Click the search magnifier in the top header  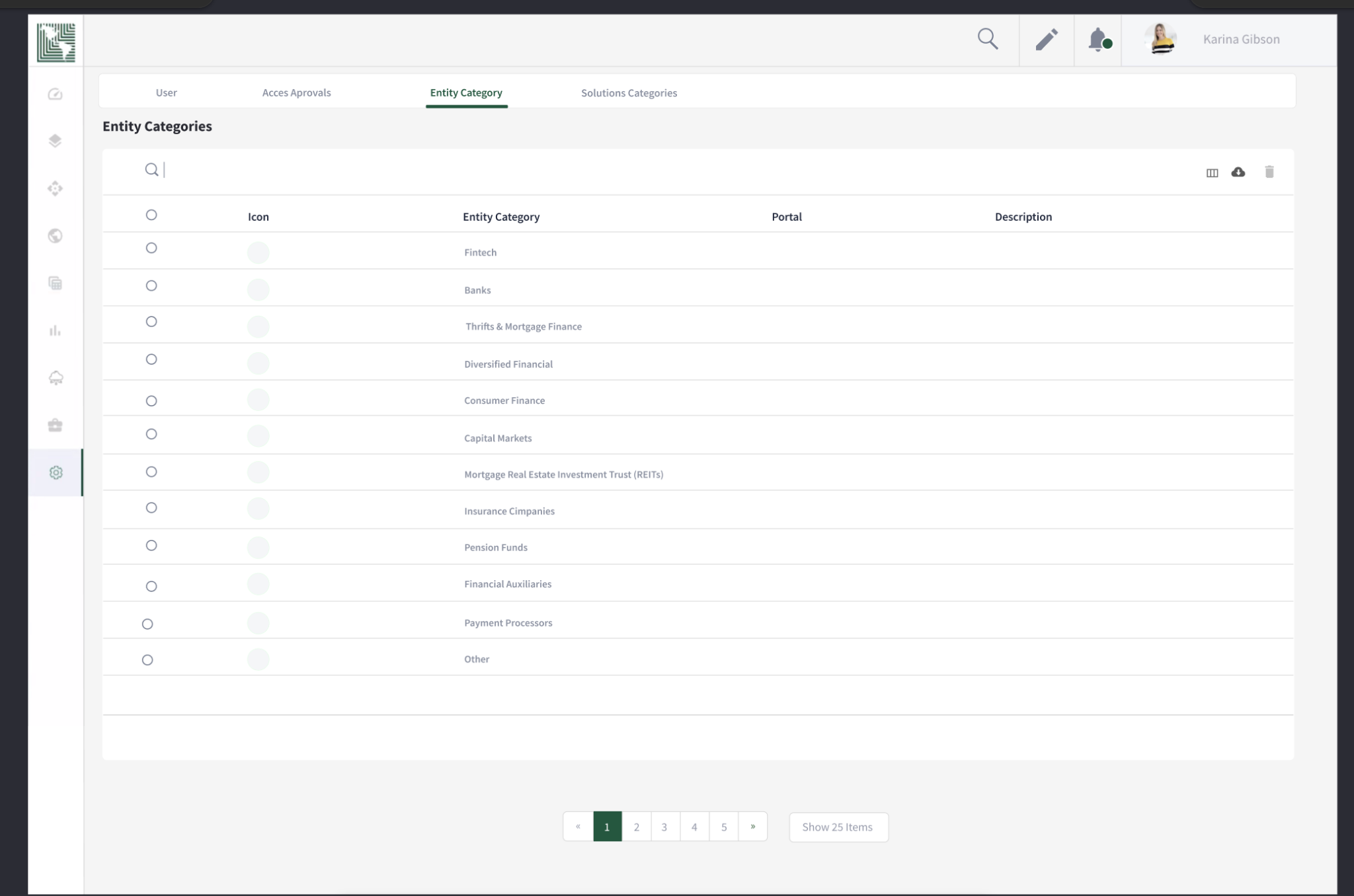click(x=988, y=39)
